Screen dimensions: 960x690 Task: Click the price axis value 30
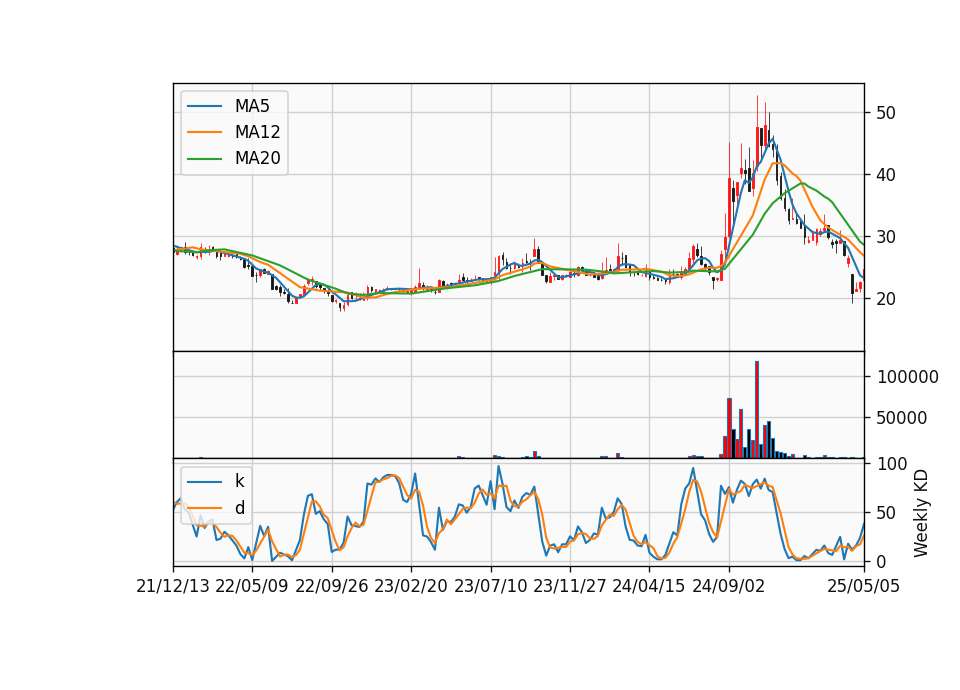click(x=886, y=237)
